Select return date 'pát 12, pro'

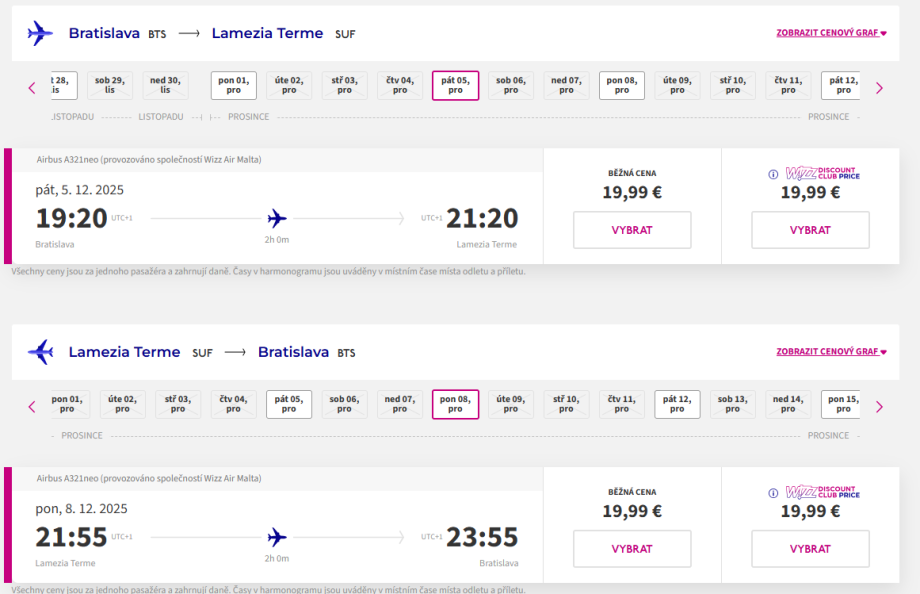677,405
